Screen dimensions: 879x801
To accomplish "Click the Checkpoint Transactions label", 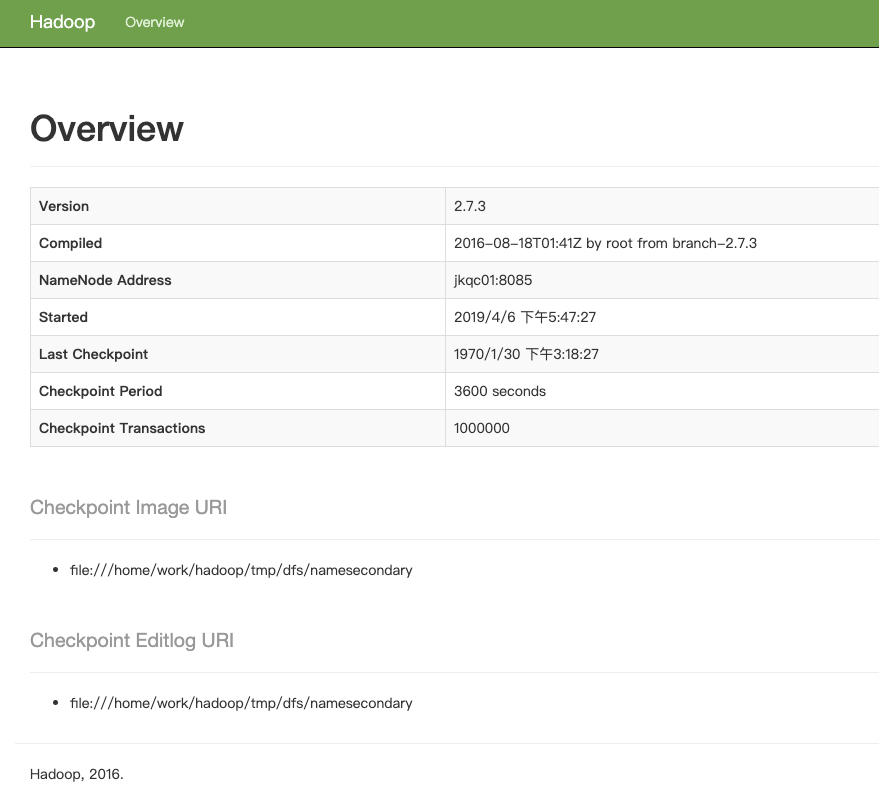I will click(x=122, y=428).
